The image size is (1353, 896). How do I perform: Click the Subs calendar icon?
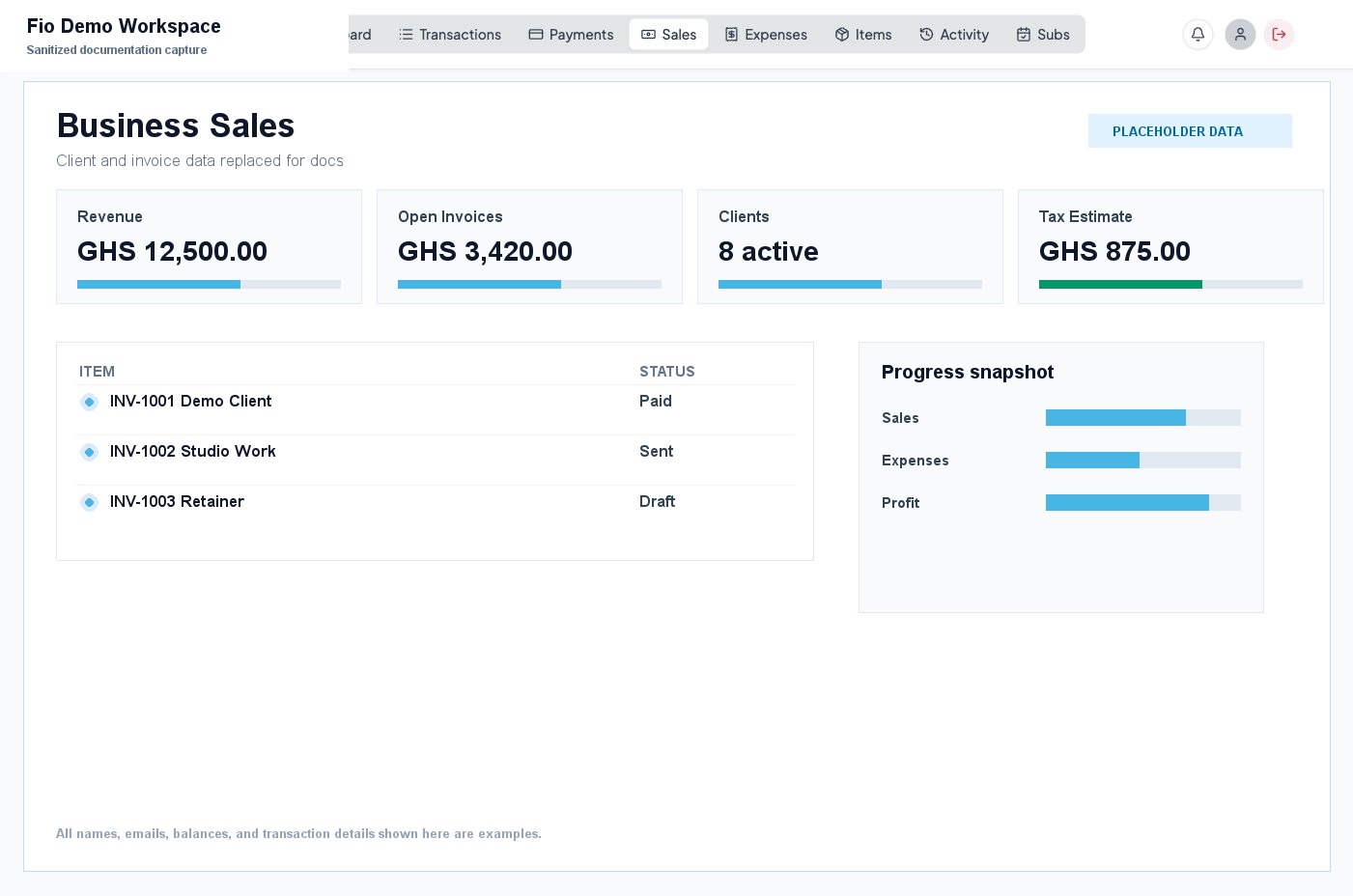pos(1024,35)
